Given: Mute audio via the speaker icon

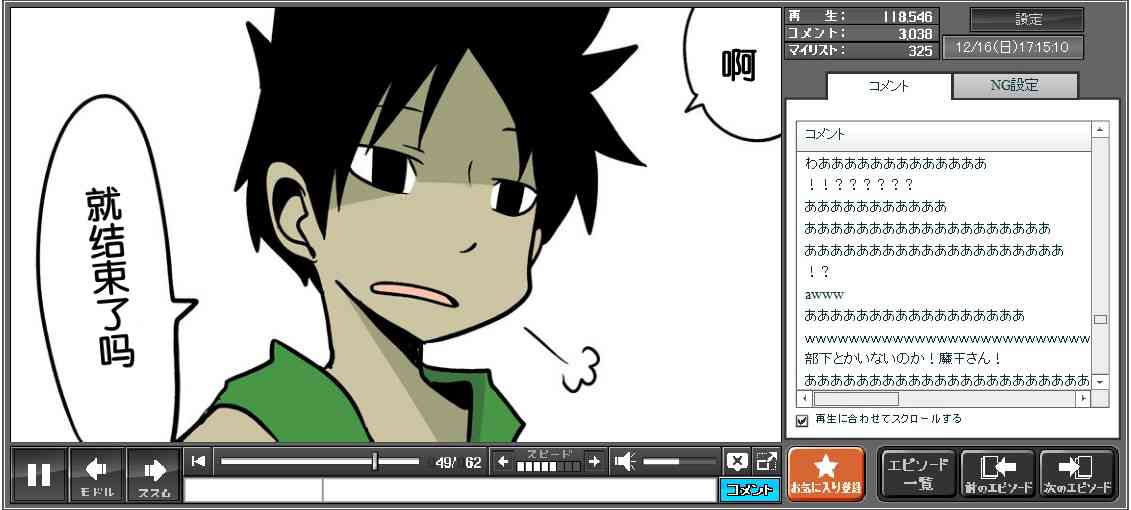Looking at the screenshot, I should pyautogui.click(x=625, y=461).
